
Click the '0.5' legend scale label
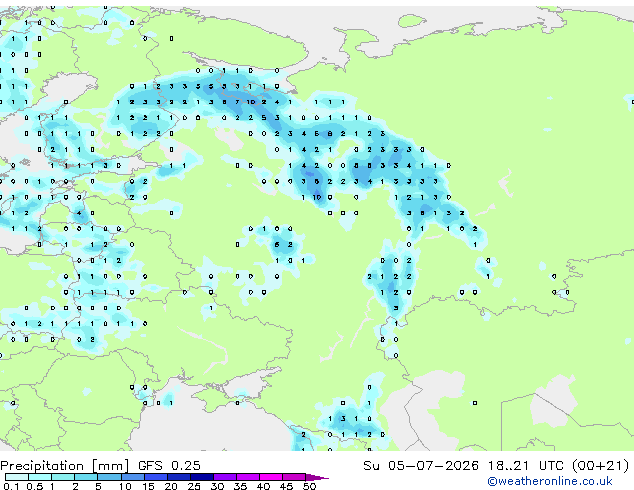pyautogui.click(x=35, y=486)
